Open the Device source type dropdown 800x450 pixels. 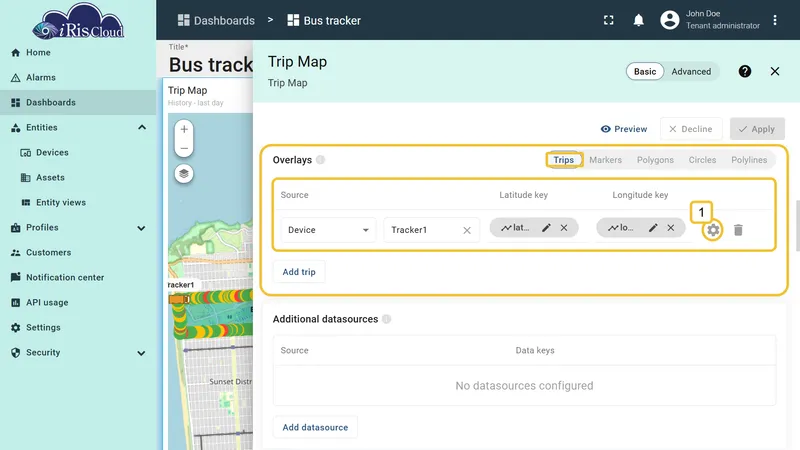click(x=328, y=230)
